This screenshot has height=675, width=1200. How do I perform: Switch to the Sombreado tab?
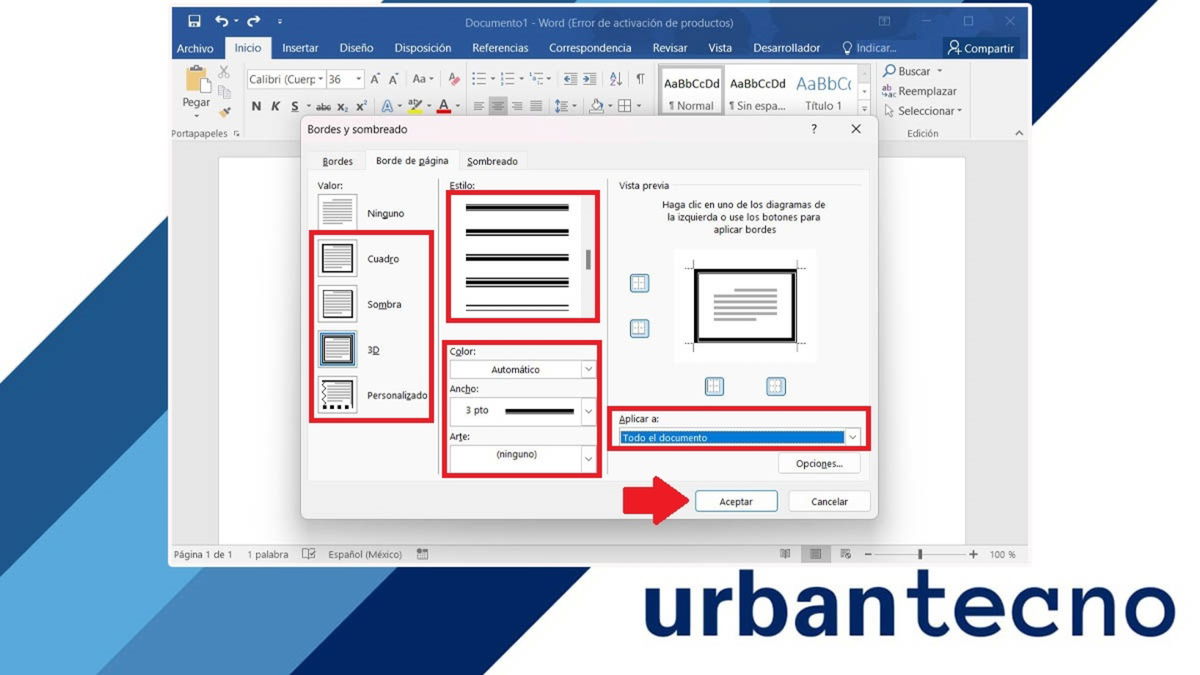pos(493,160)
